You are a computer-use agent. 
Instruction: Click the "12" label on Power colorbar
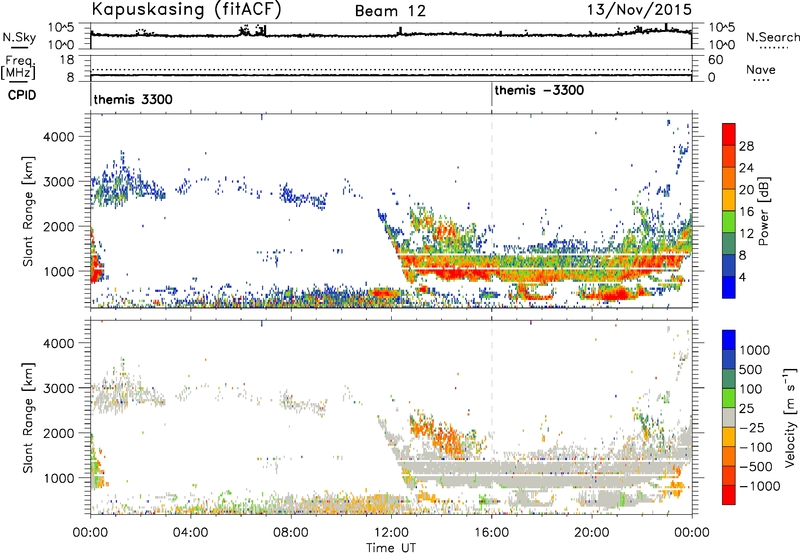pyautogui.click(x=746, y=234)
